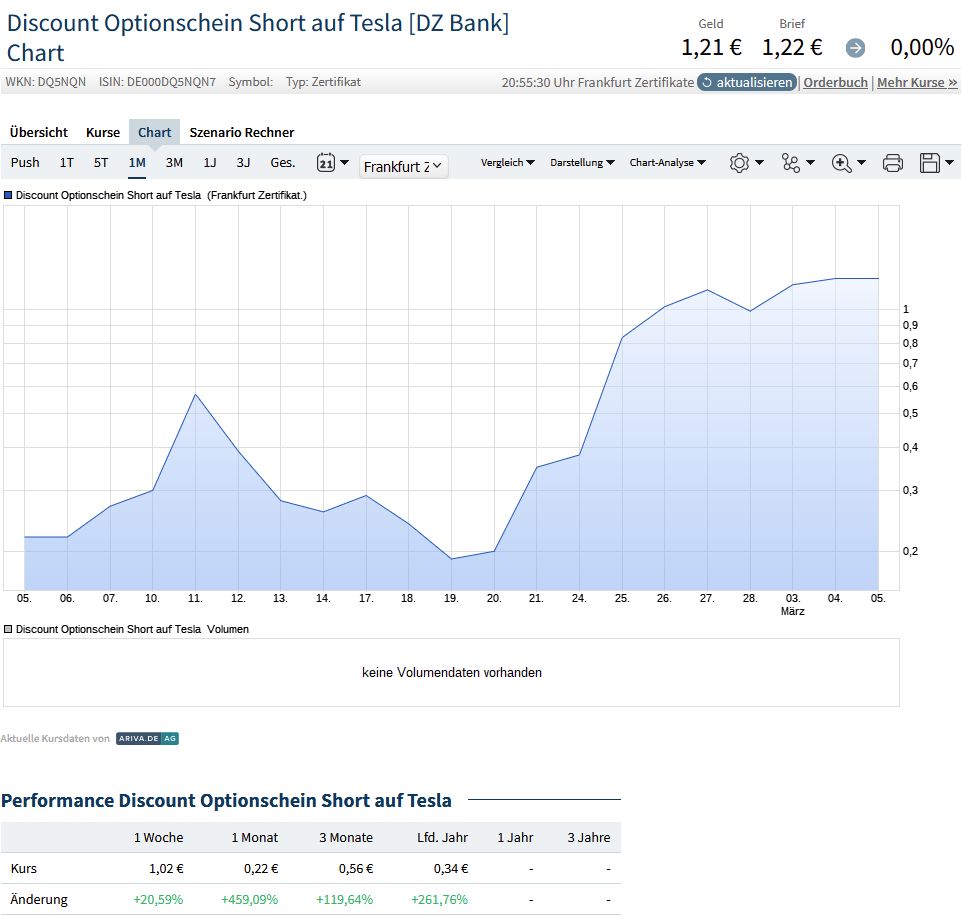Click the 0,00% change value
This screenshot has width=962, height=917.
(x=922, y=47)
